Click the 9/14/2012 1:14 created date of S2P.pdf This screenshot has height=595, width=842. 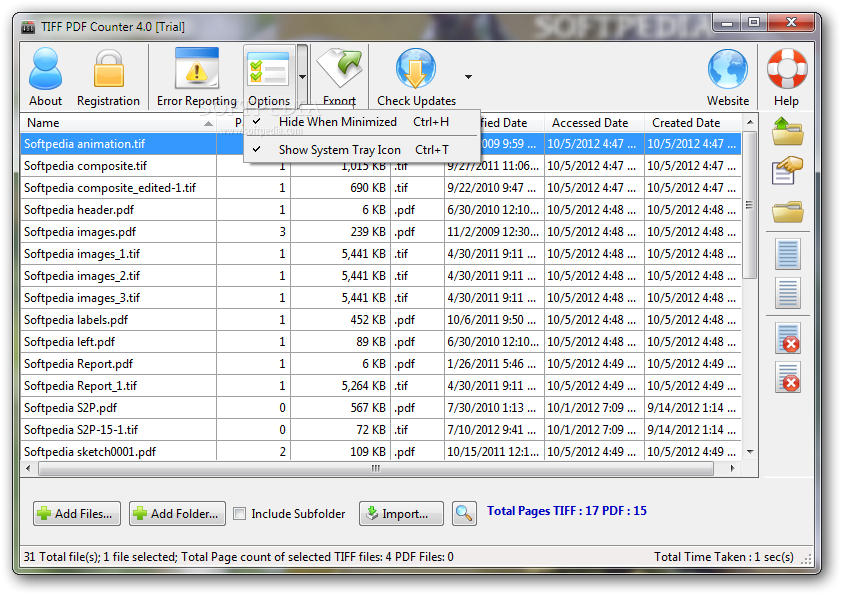(691, 408)
